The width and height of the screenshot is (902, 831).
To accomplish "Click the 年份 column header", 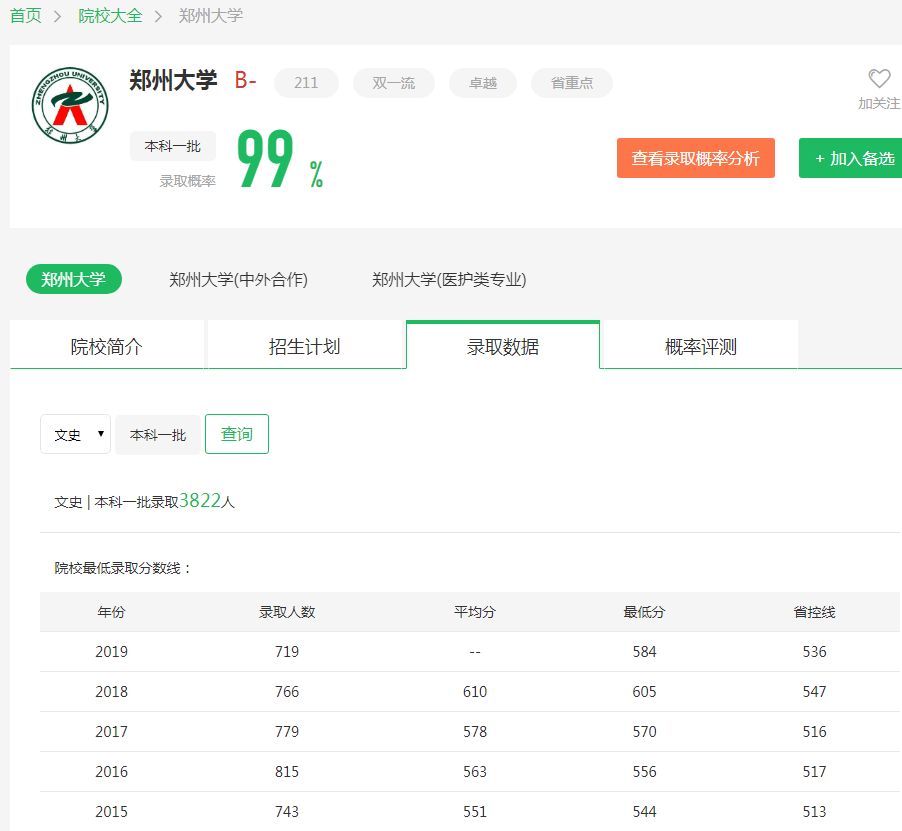I will pyautogui.click(x=111, y=612).
